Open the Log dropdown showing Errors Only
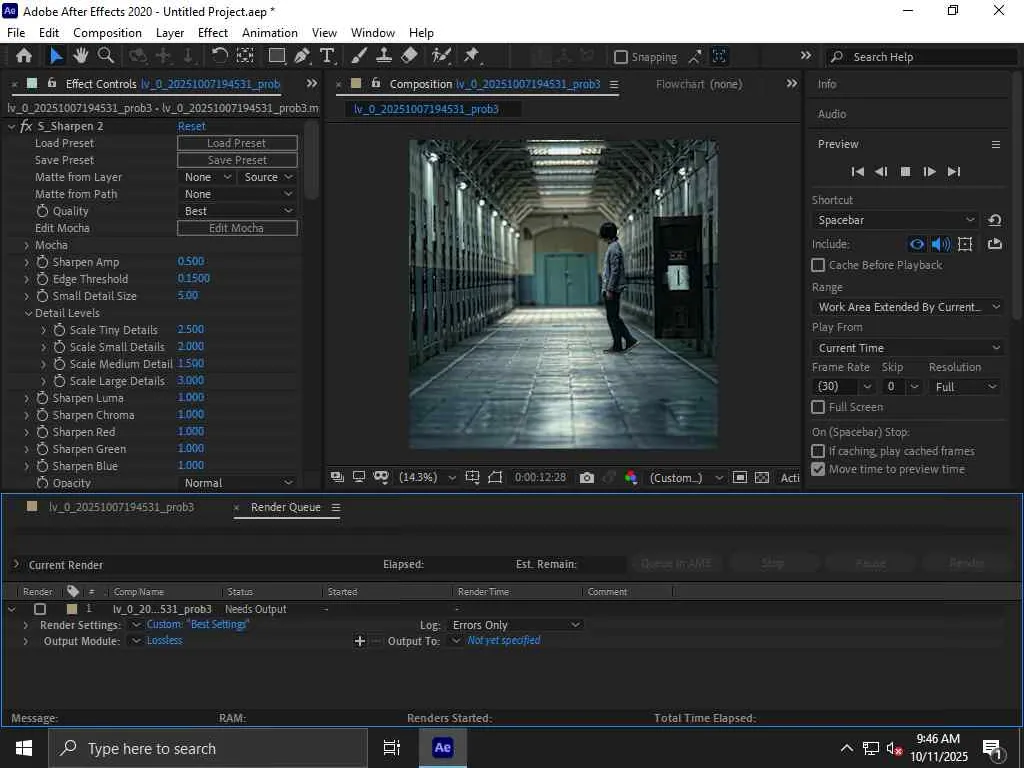This screenshot has width=1024, height=768. pos(514,625)
